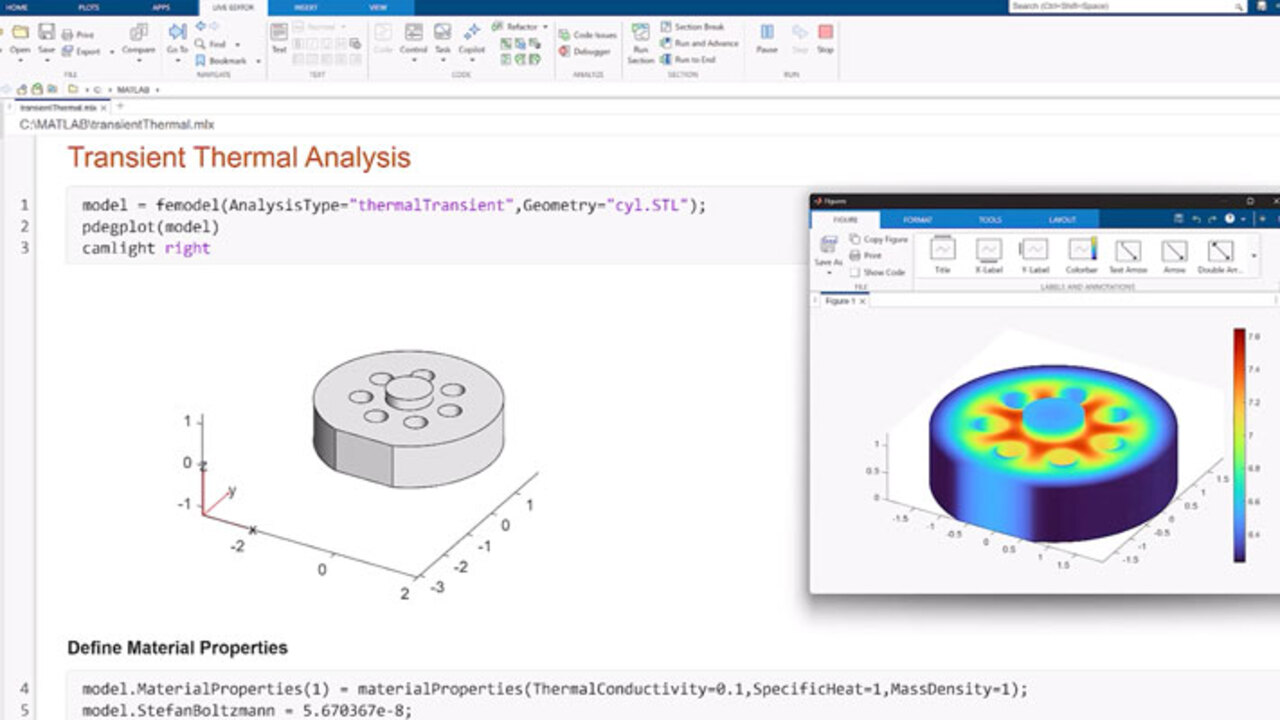Open the Save As dropdown in the figure window

pyautogui.click(x=828, y=272)
